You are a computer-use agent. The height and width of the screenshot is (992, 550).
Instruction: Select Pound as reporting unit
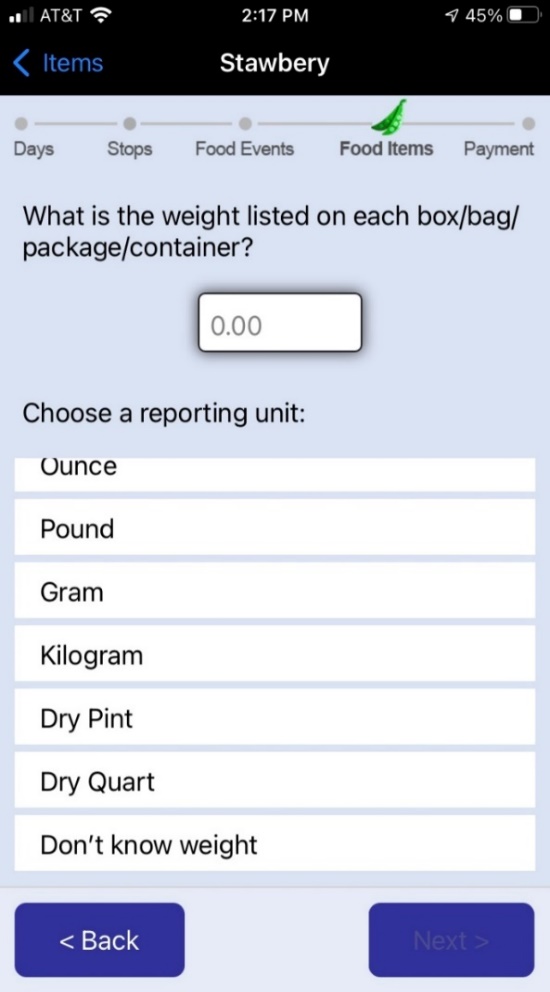click(x=275, y=527)
